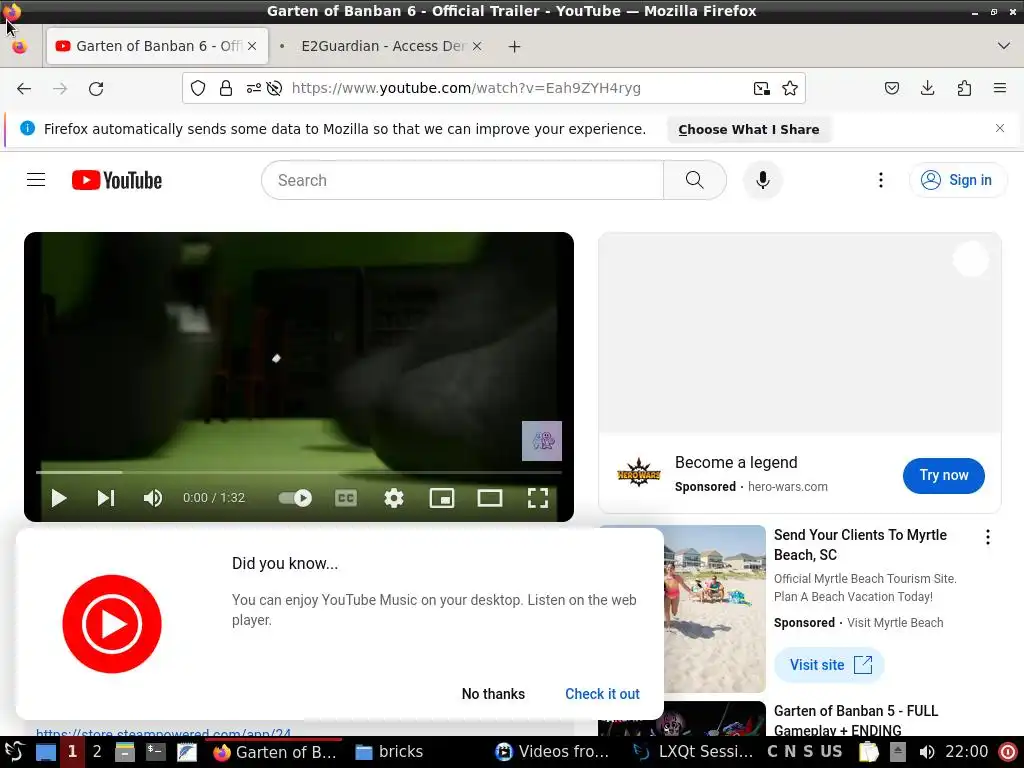This screenshot has width=1024, height=768.
Task: Open Garten of Banban 5 FULL Gameplay video
Action: 856,720
